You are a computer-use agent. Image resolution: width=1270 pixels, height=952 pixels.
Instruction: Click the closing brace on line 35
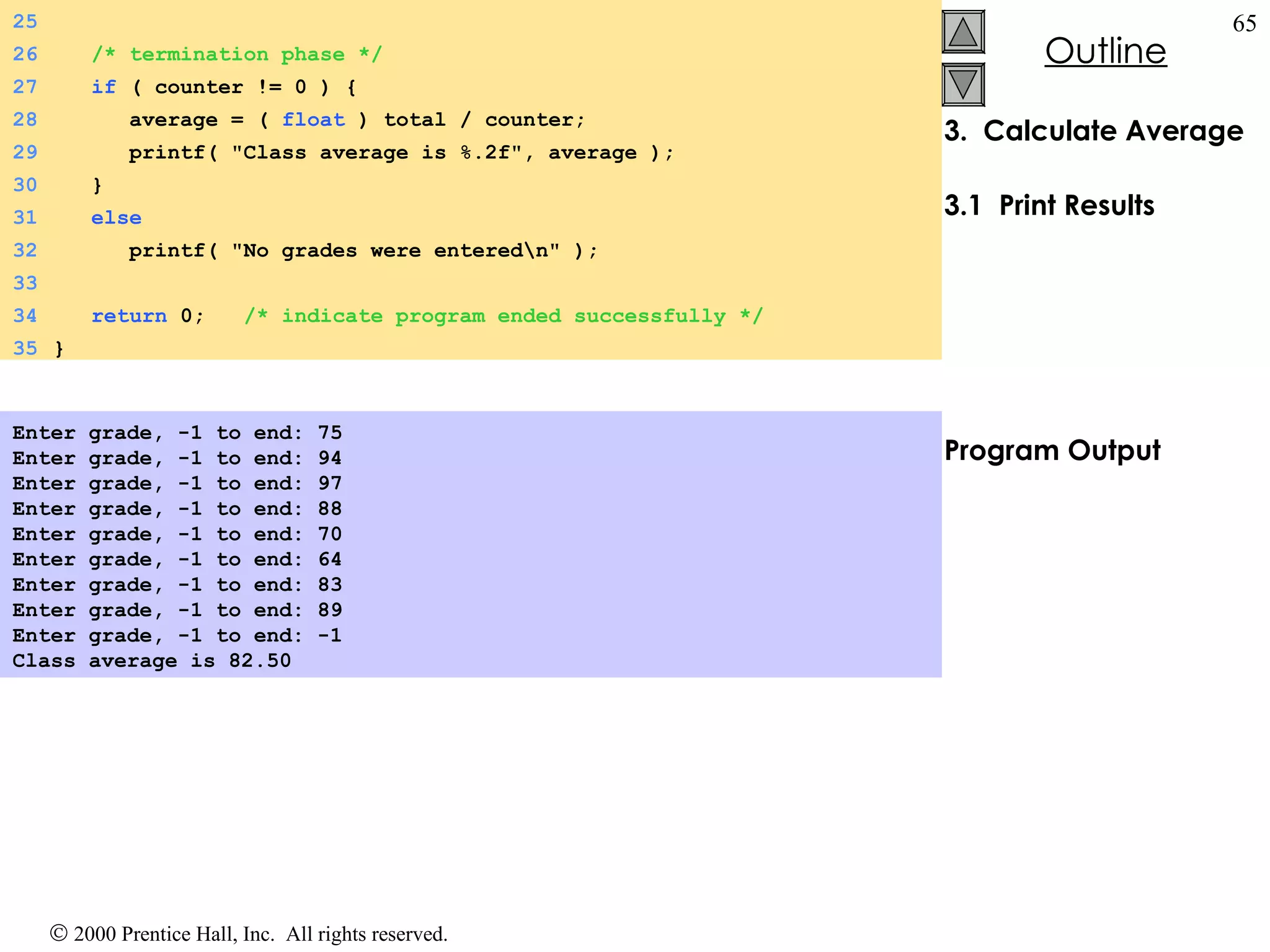pyautogui.click(x=60, y=348)
